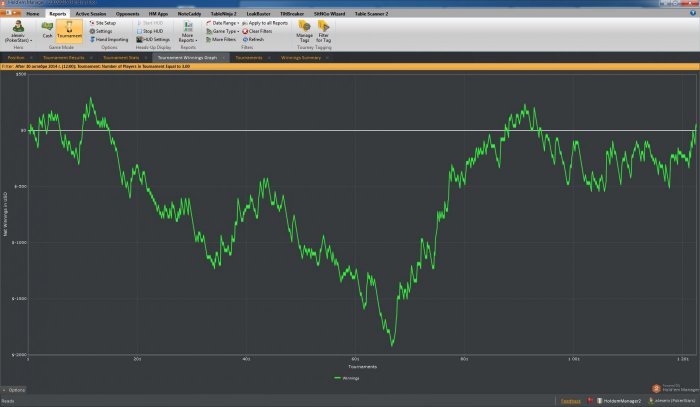Switch to the Active Session ribbon tab
Screen dimensions: 700x407
(90, 14)
